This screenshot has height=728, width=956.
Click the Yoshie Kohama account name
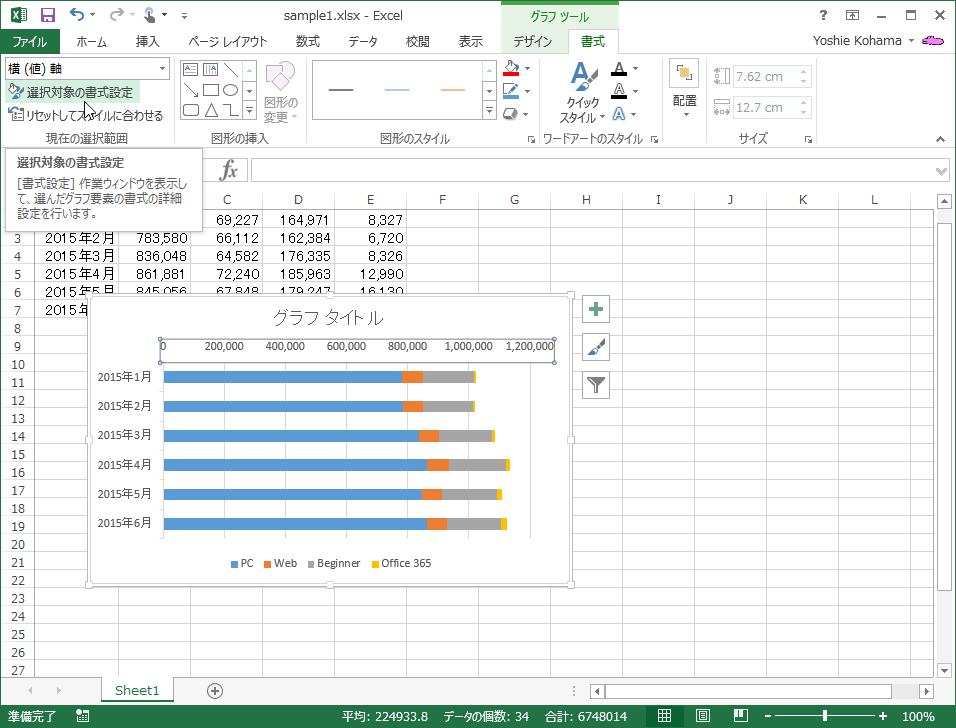857,41
